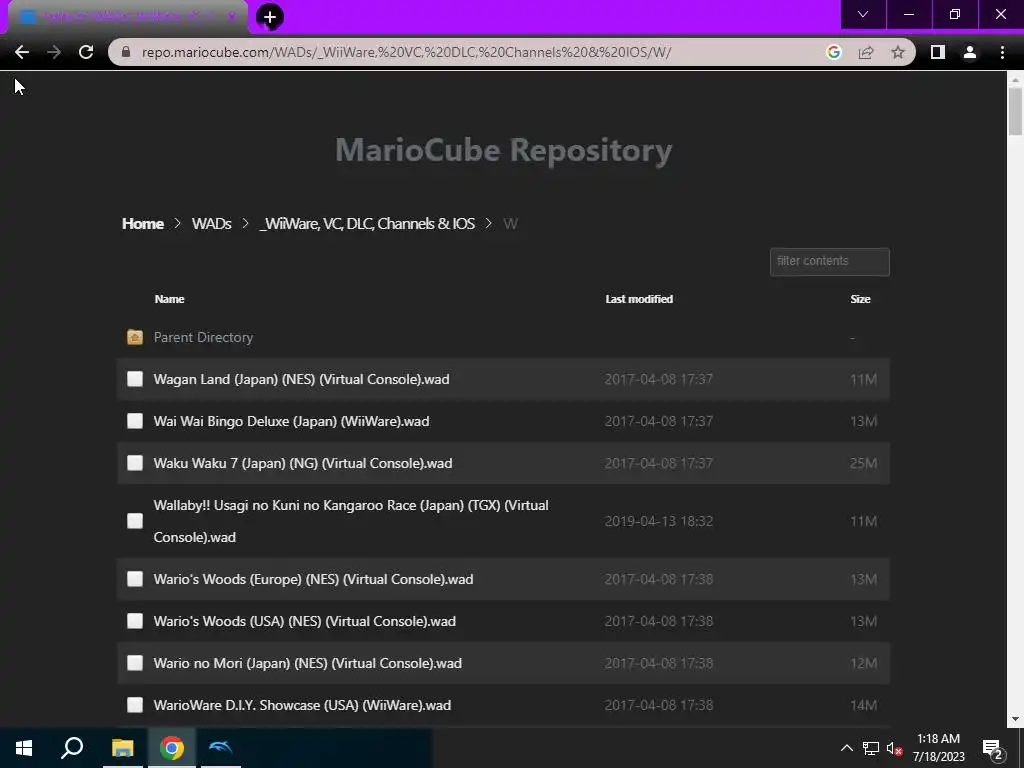Reload the page with refresh icon
The image size is (1024, 768).
(86, 52)
